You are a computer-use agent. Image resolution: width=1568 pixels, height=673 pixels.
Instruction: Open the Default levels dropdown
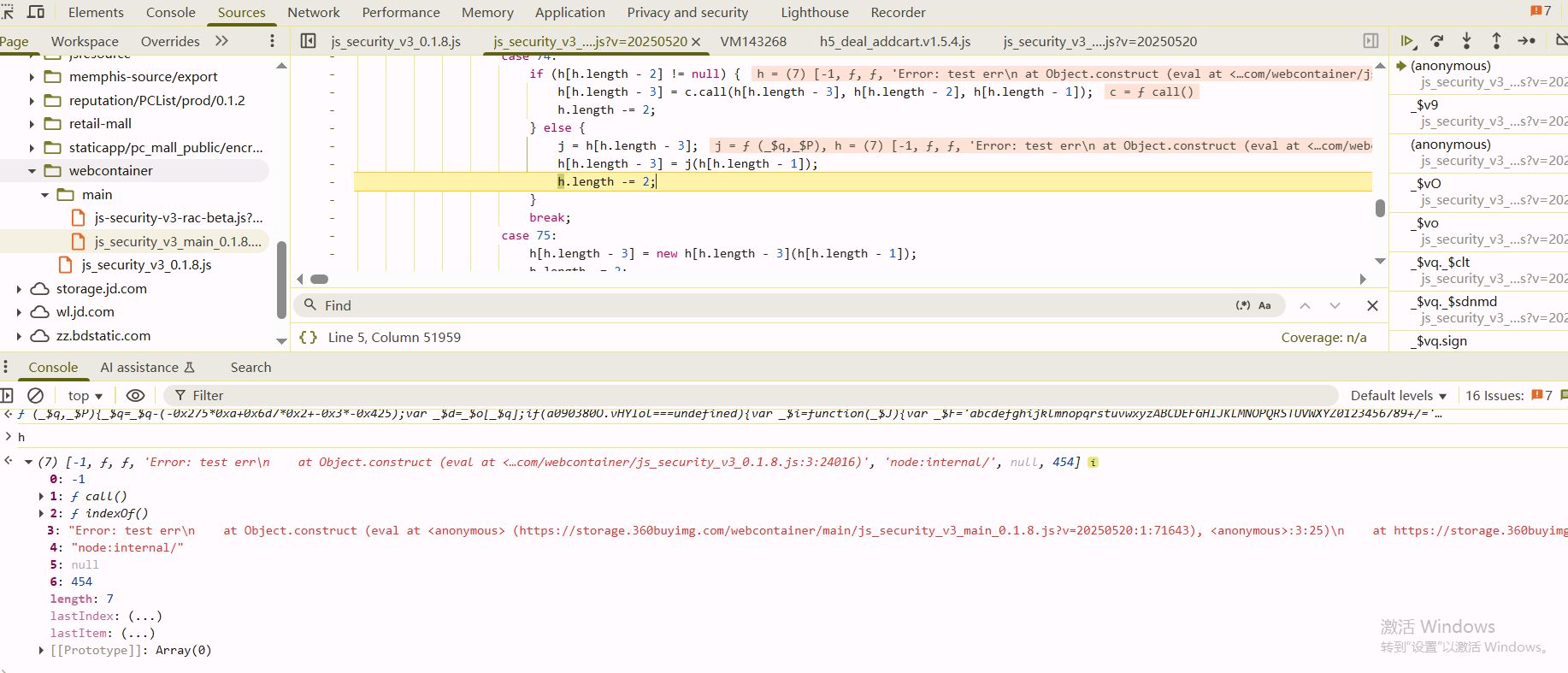1398,395
